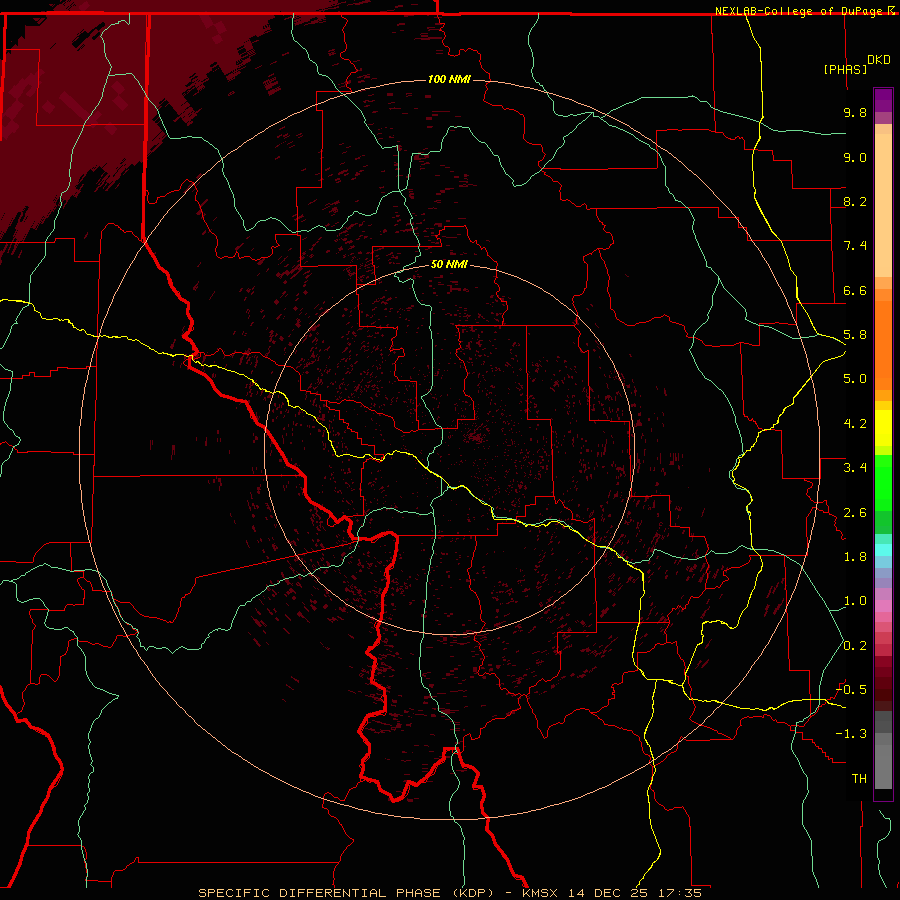This screenshot has height=900, width=900.
Task: Click the 3.4 value on the color scale
Action: coord(855,468)
